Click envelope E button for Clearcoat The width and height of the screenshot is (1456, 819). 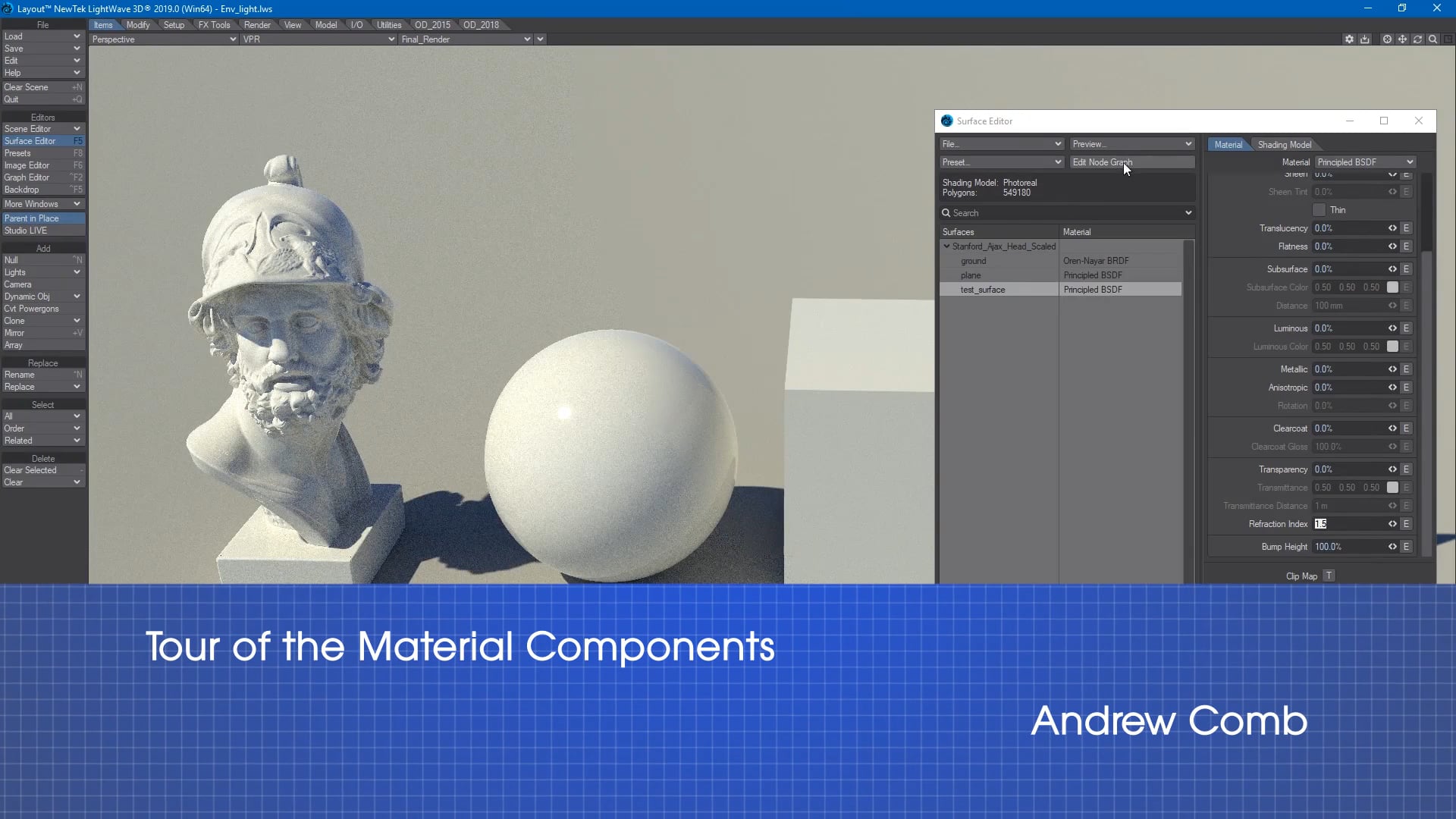coord(1406,428)
